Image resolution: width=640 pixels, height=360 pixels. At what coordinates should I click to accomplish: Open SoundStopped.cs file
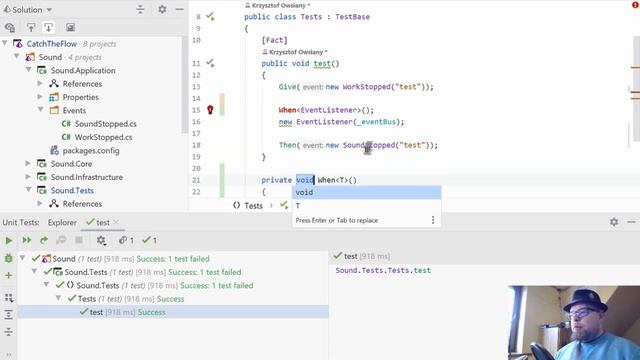pyautogui.click(x=105, y=124)
